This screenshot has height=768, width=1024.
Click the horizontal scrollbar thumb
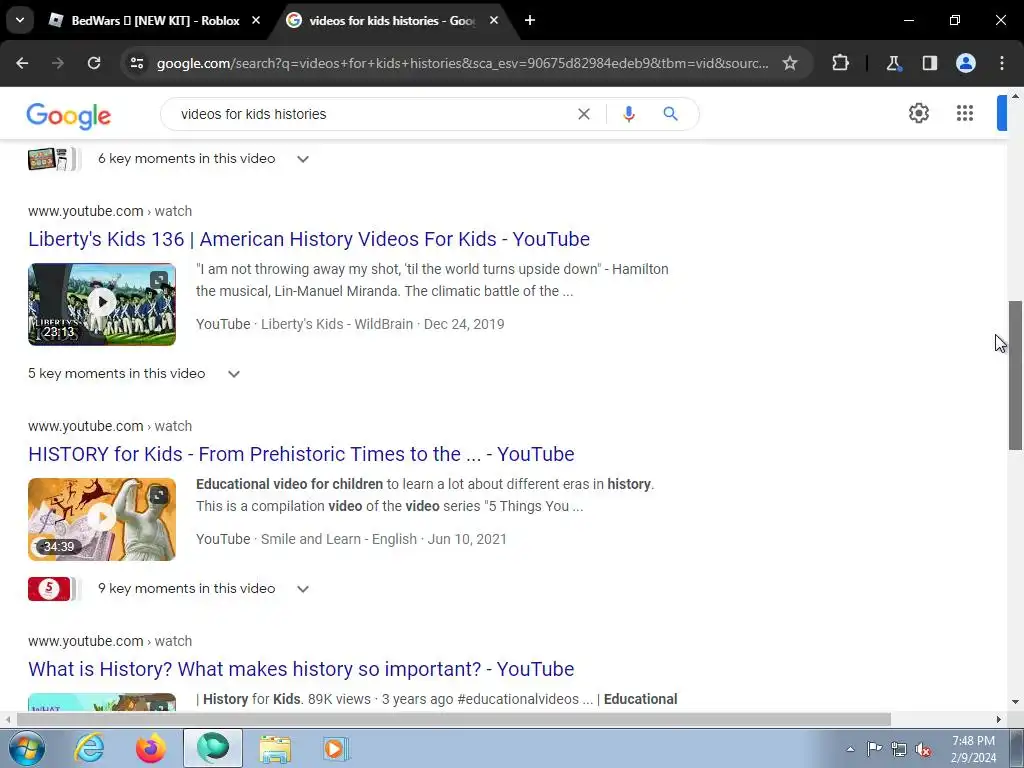tap(453, 719)
